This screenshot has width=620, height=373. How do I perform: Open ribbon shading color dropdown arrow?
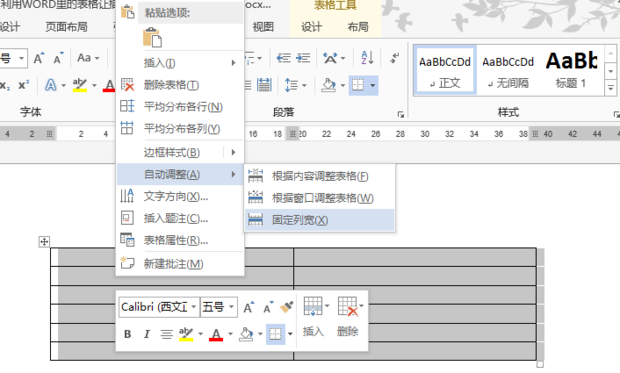(x=343, y=85)
